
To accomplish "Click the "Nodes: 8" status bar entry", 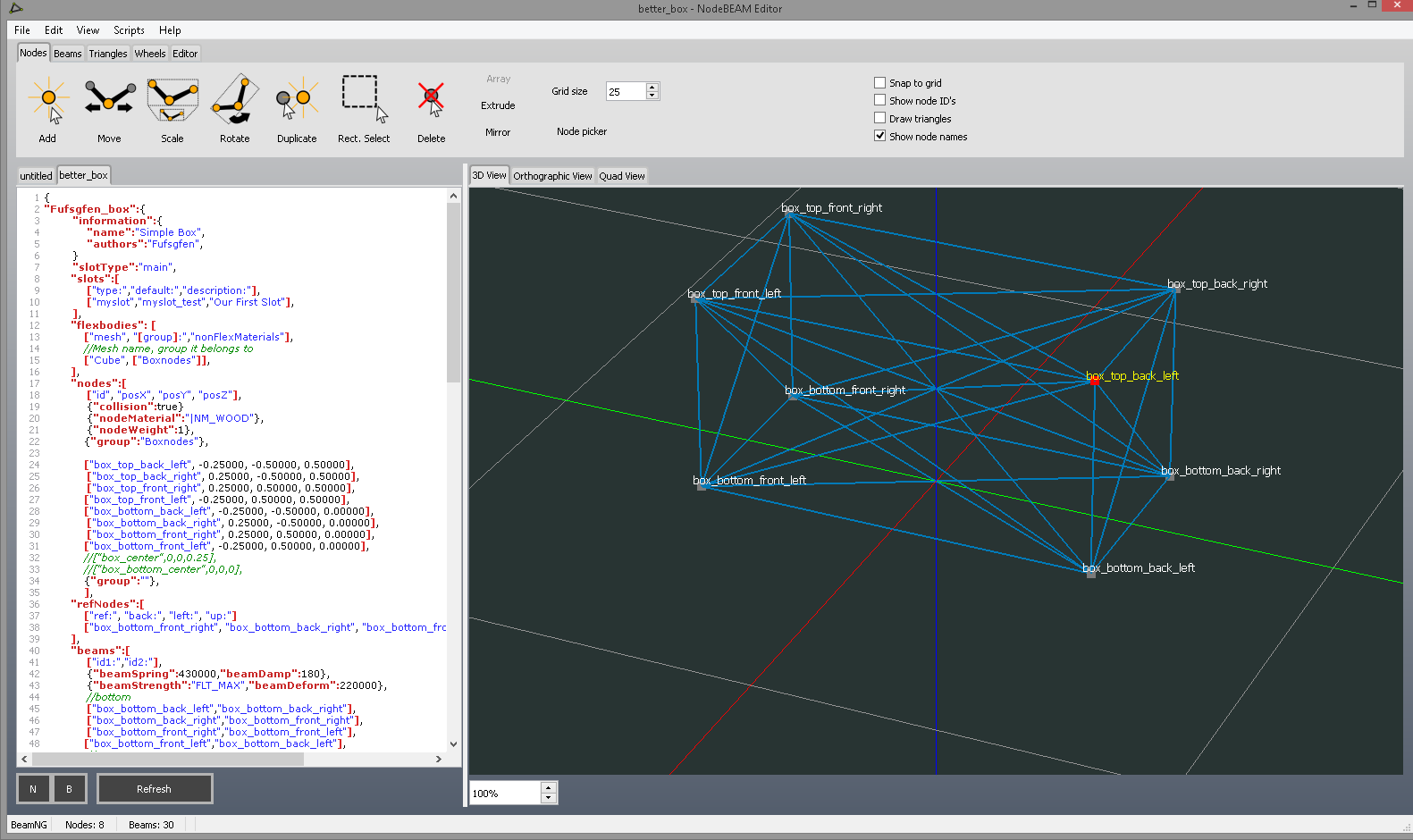I will tap(85, 825).
